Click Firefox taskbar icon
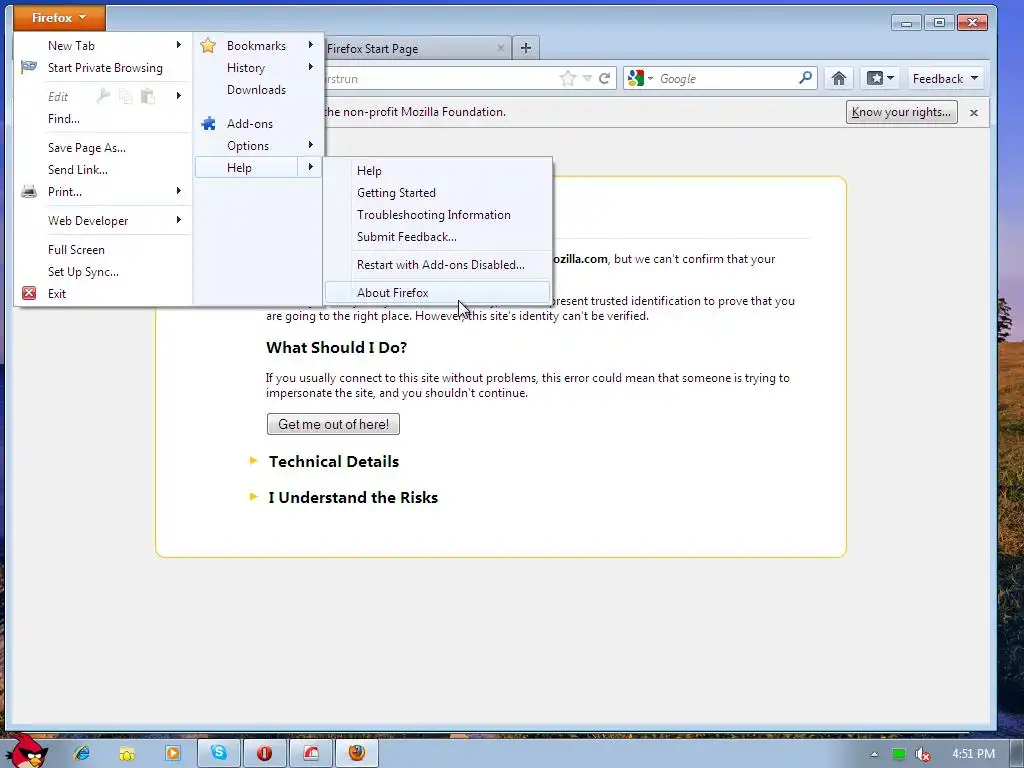Screen dimensions: 1024x768 [x=357, y=753]
